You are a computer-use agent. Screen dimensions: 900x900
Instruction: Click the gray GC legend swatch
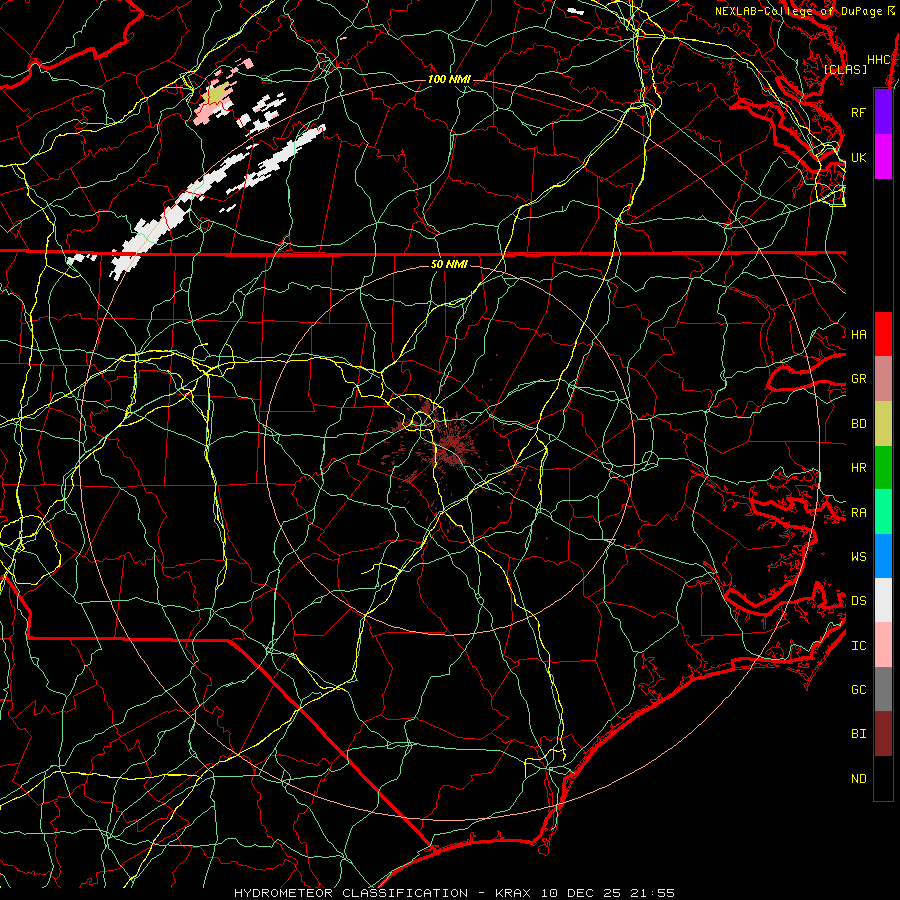click(883, 689)
